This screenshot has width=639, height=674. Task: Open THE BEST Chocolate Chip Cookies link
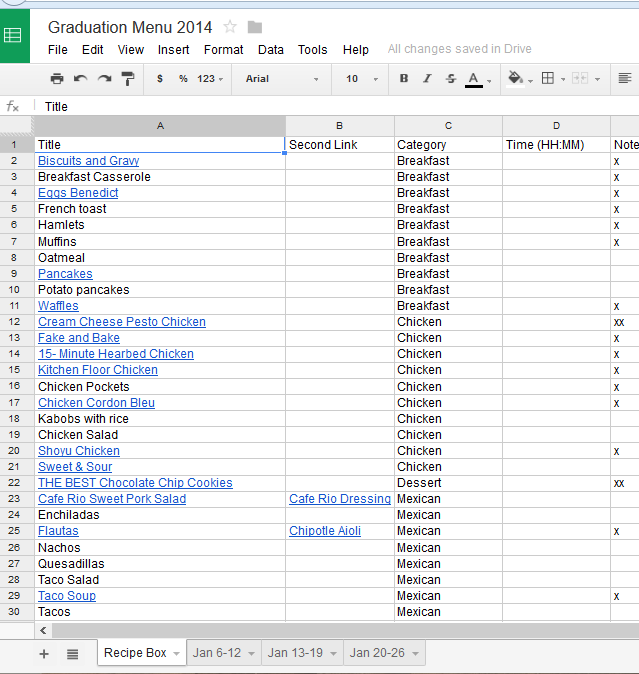pos(135,483)
